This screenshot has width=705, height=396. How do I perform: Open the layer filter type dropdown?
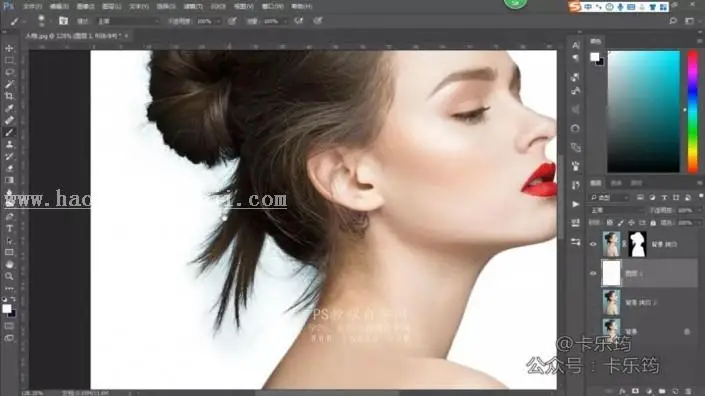pos(610,198)
